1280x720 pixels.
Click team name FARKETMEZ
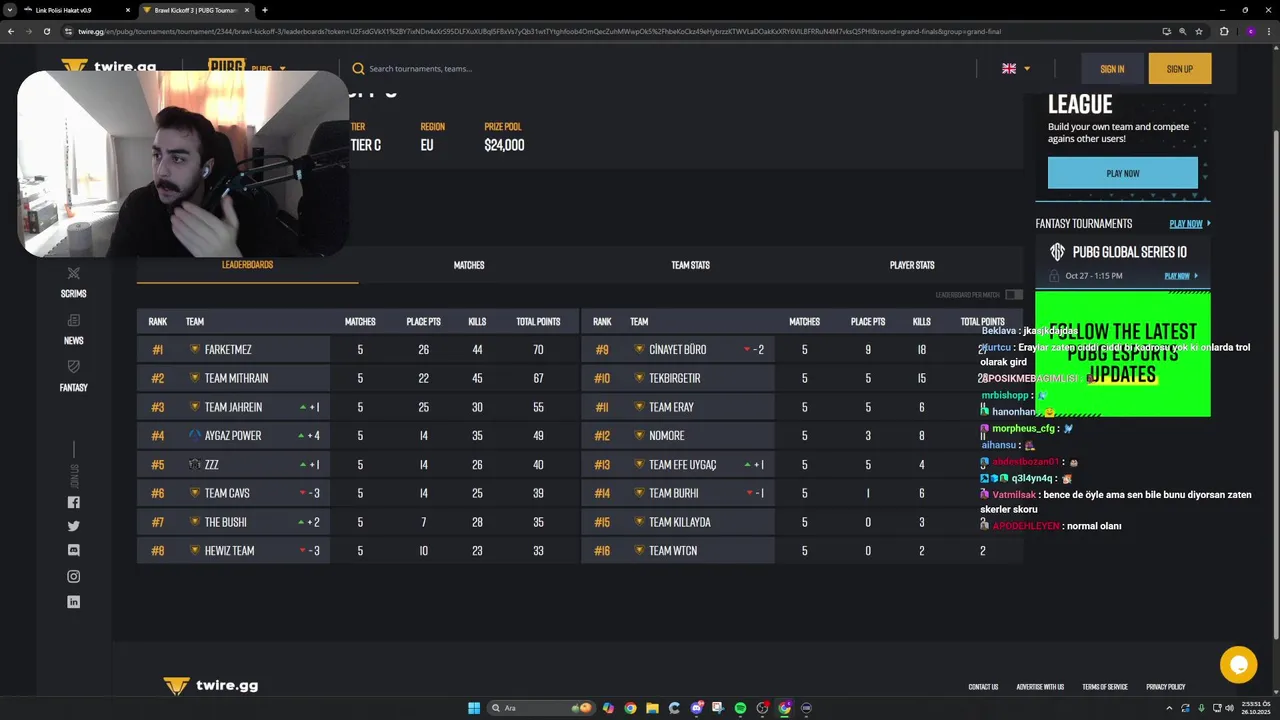[228, 350]
